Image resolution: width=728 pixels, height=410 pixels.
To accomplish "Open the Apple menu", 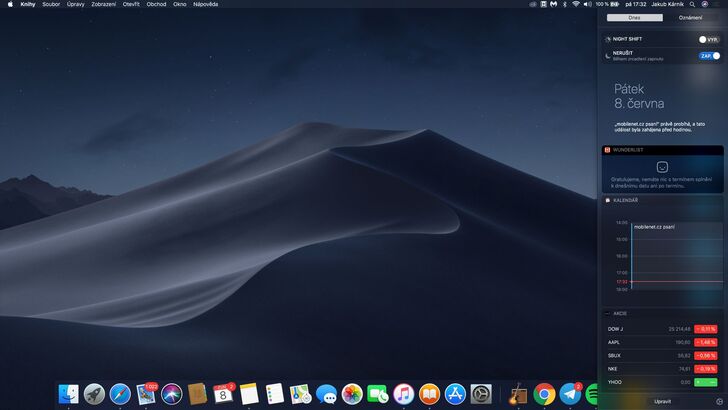I will tap(10, 4).
